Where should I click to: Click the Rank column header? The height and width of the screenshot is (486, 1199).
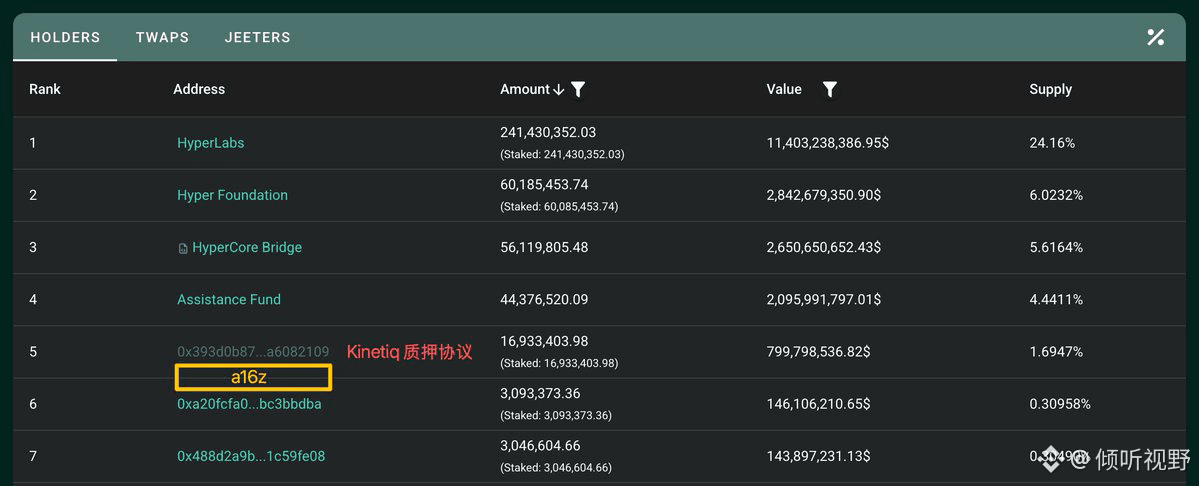[x=44, y=89]
